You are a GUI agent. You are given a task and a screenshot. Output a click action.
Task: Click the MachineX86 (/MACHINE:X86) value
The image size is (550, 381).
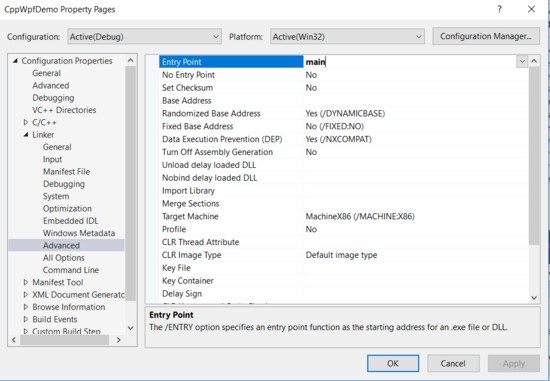coord(360,216)
